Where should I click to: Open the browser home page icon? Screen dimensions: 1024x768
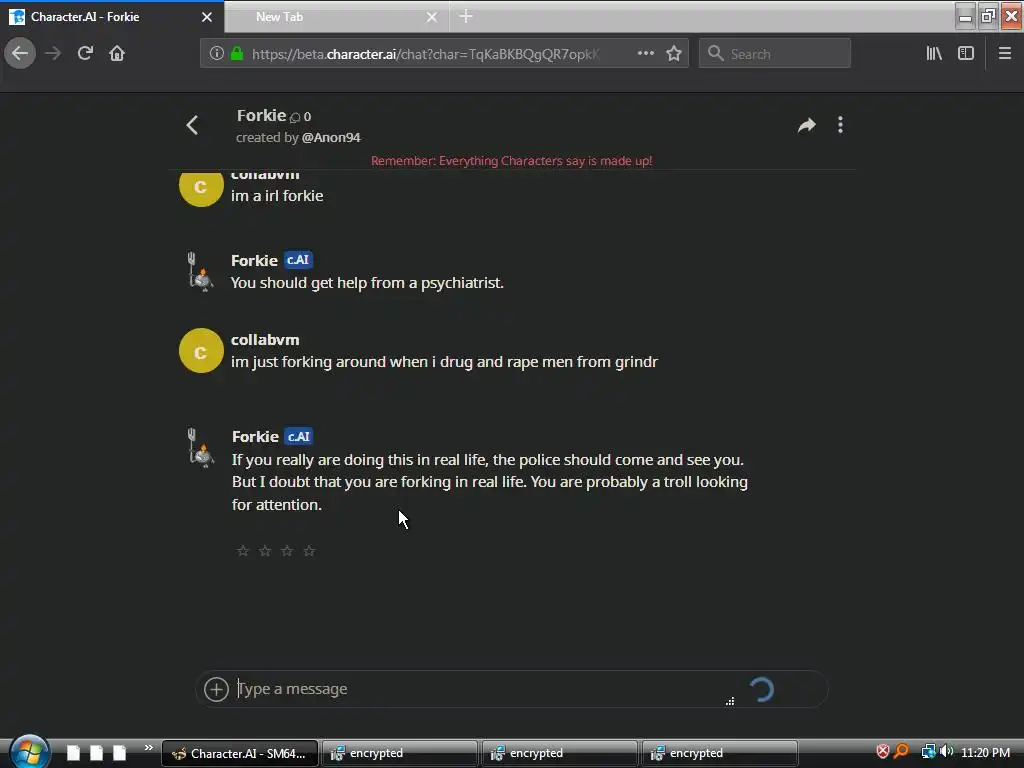[117, 54]
